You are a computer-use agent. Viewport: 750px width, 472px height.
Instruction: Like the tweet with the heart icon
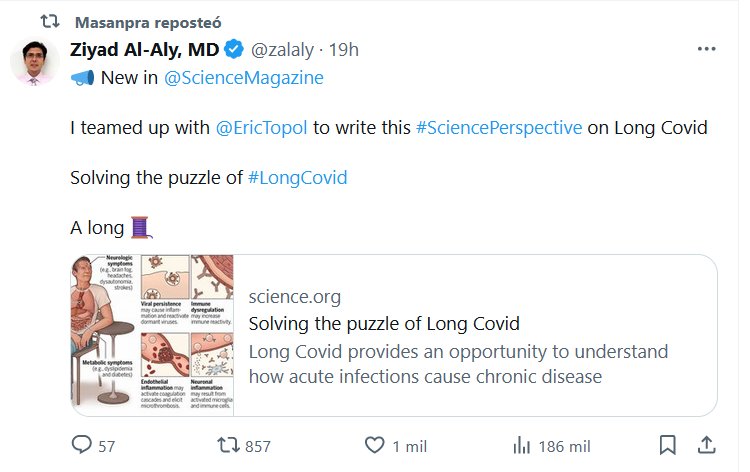point(374,445)
